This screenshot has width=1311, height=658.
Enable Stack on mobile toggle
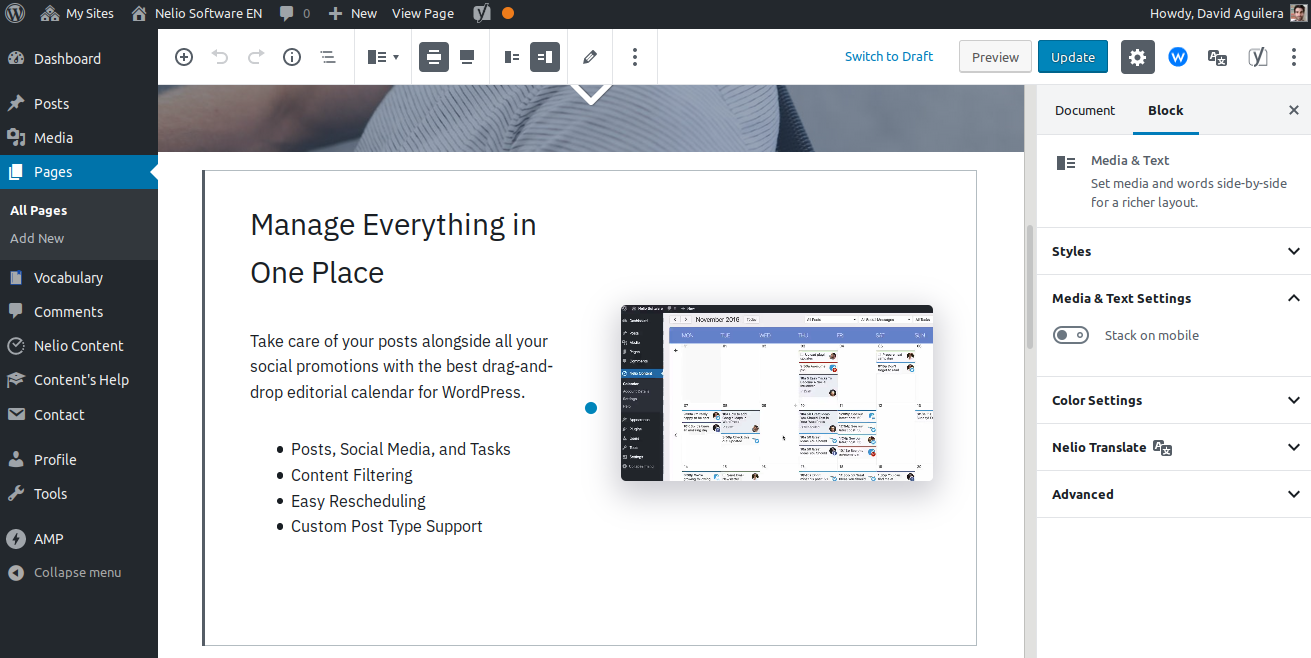[x=1071, y=335]
